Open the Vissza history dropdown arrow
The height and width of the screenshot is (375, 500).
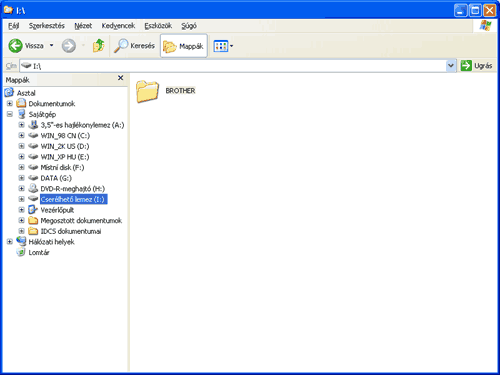point(52,45)
